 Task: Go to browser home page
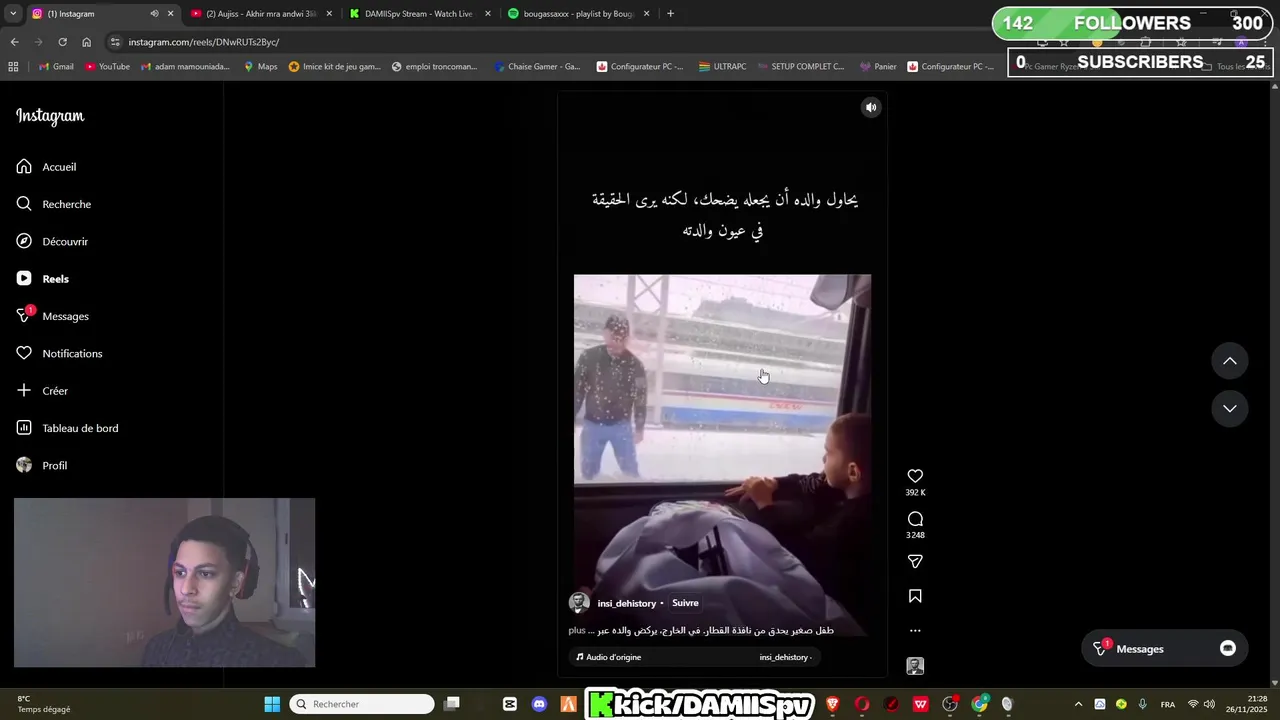(x=86, y=42)
